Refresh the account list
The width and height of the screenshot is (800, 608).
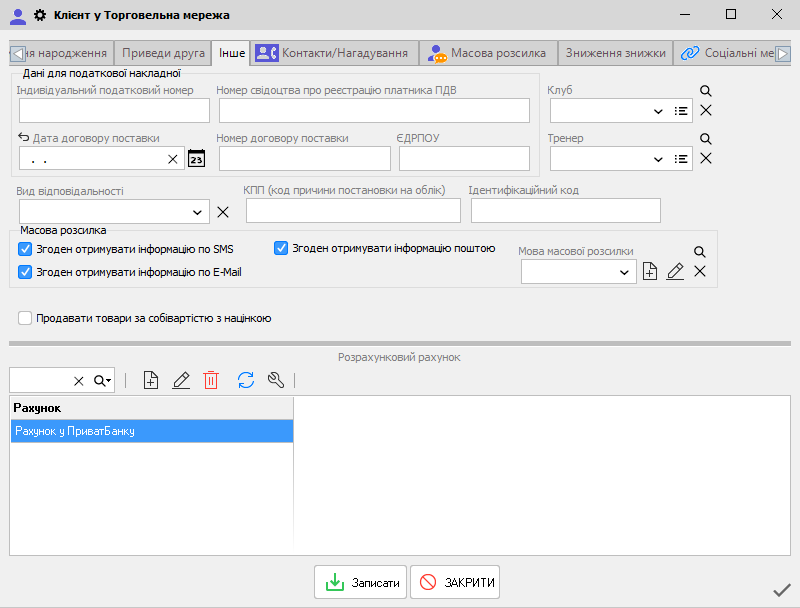point(245,380)
